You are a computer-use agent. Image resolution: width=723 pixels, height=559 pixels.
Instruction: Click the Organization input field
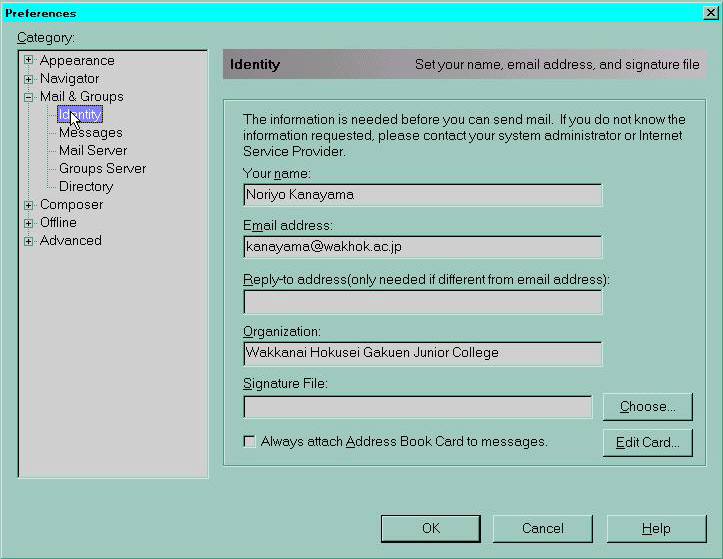422,353
